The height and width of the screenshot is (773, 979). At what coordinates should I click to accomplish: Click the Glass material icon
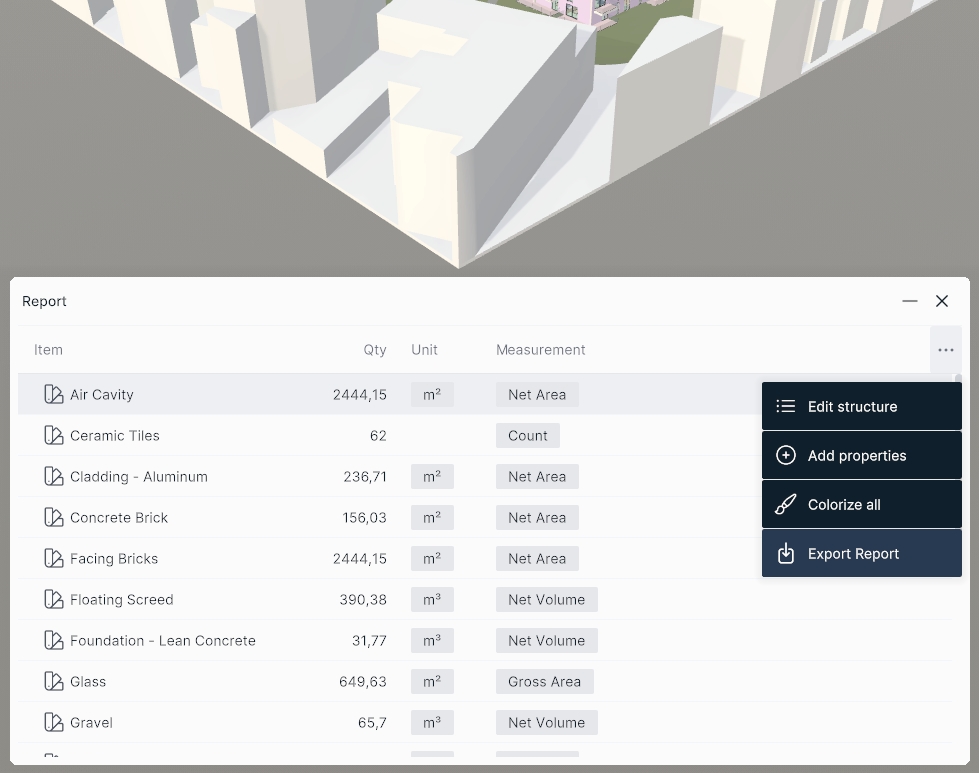pyautogui.click(x=54, y=682)
